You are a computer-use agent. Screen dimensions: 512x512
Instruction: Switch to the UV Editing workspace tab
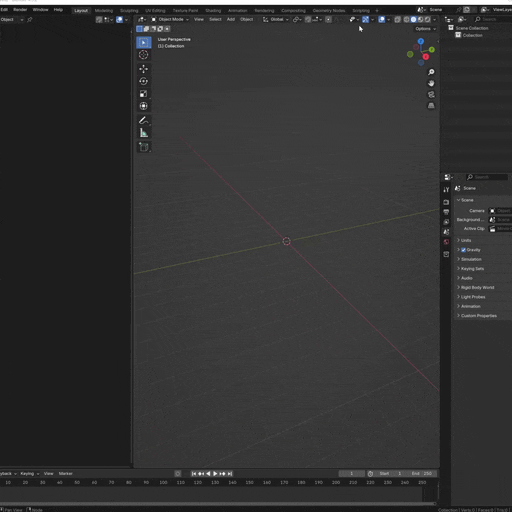point(155,11)
